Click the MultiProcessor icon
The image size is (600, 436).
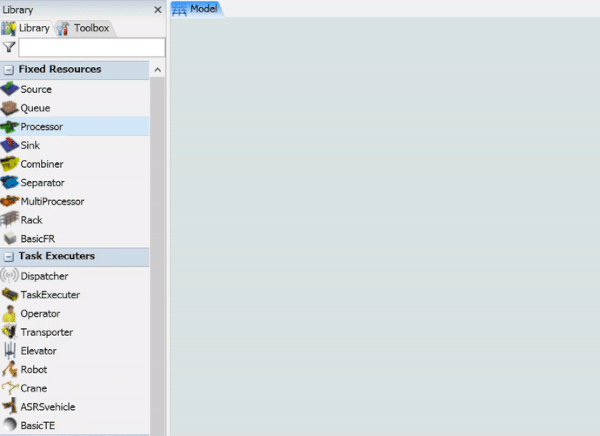(x=10, y=201)
